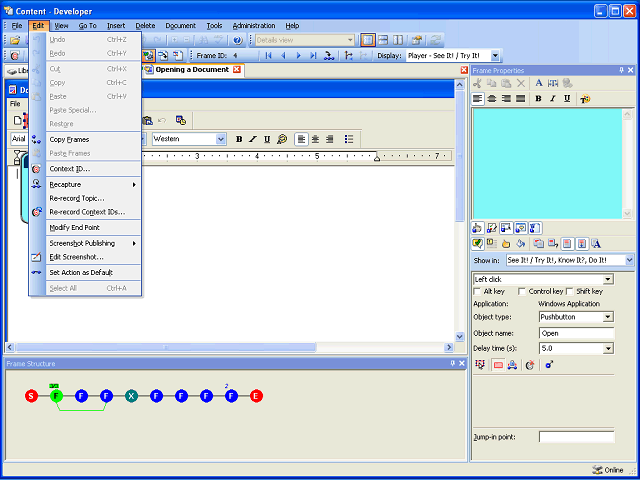Click the justify icon in Frame Properties
Image resolution: width=640 pixels, height=480 pixels.
[x=520, y=99]
